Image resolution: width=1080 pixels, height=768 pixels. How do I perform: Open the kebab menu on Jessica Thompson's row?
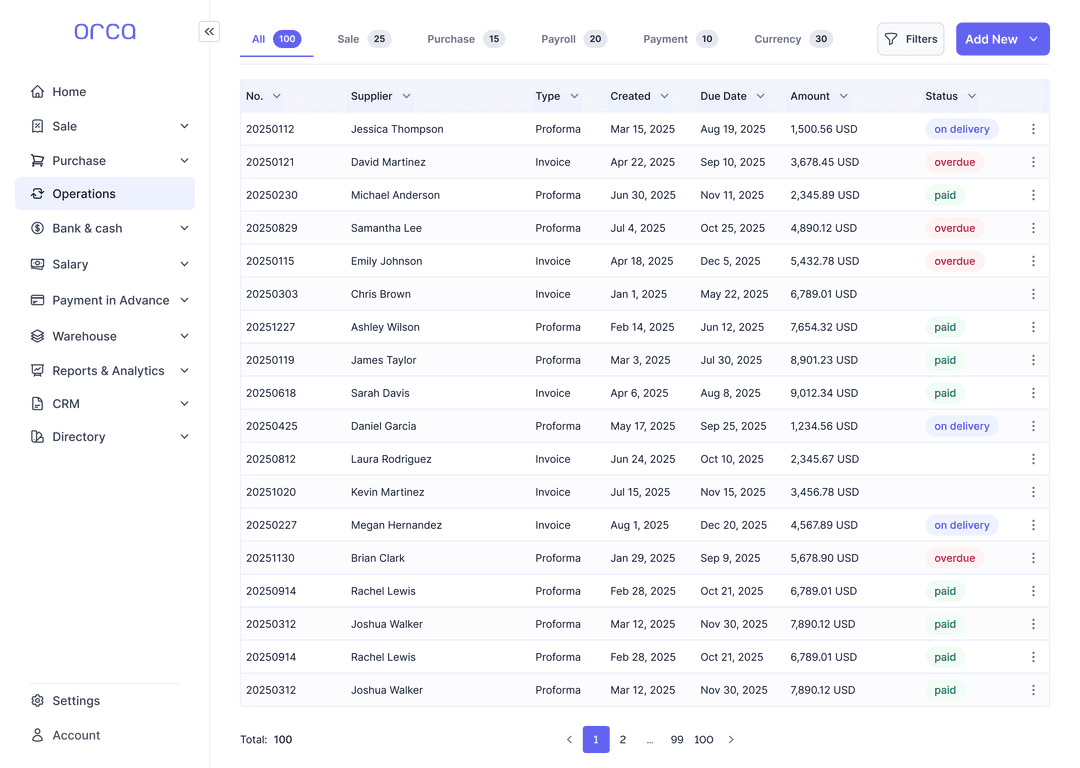(x=1033, y=129)
